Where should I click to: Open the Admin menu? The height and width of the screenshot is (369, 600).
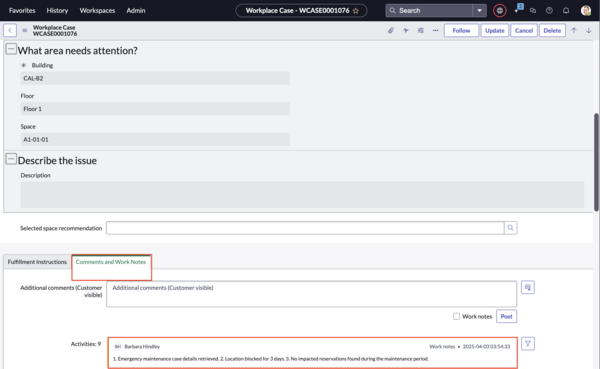coord(136,10)
